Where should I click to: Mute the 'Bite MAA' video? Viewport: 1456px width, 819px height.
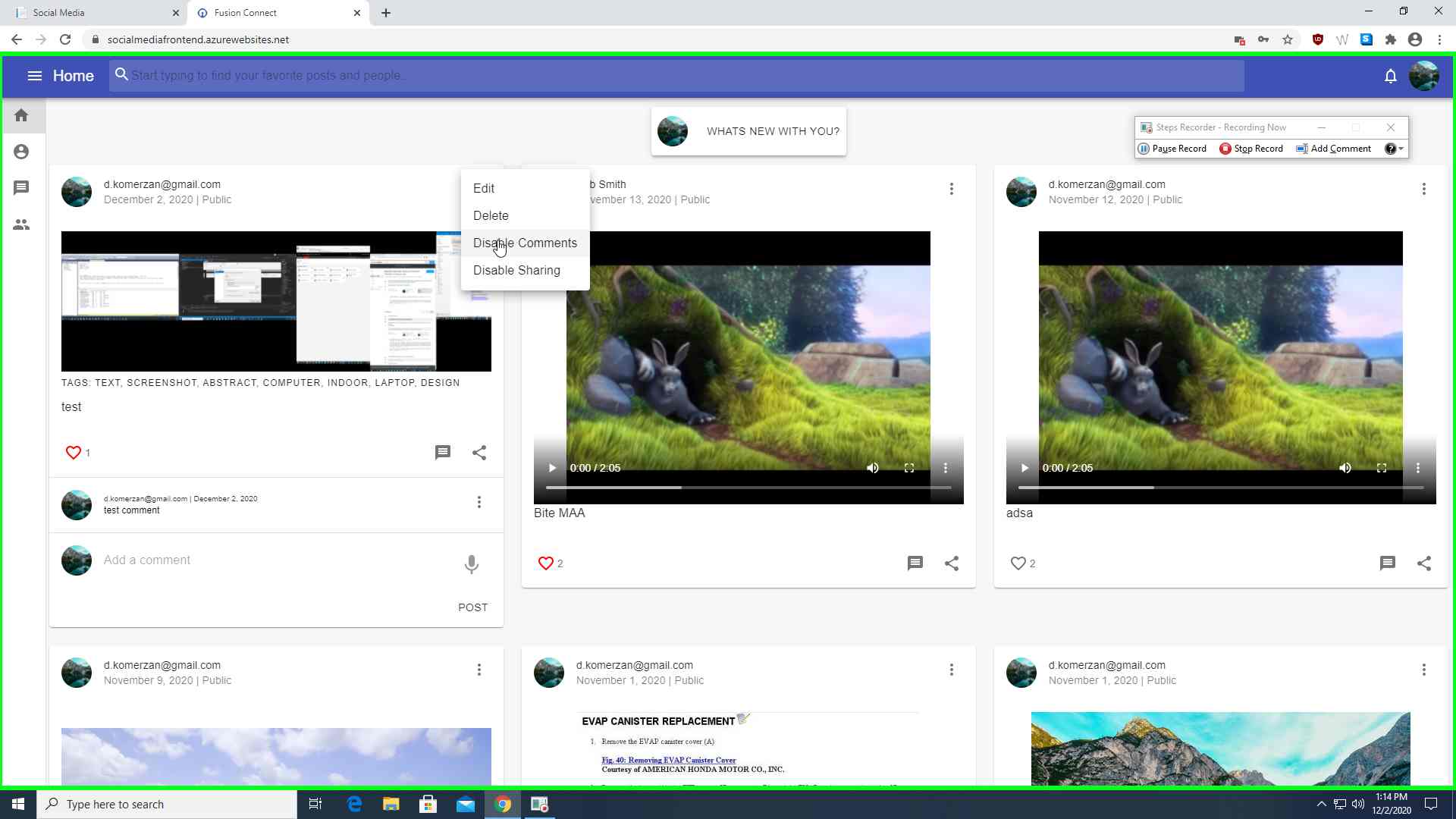(873, 468)
